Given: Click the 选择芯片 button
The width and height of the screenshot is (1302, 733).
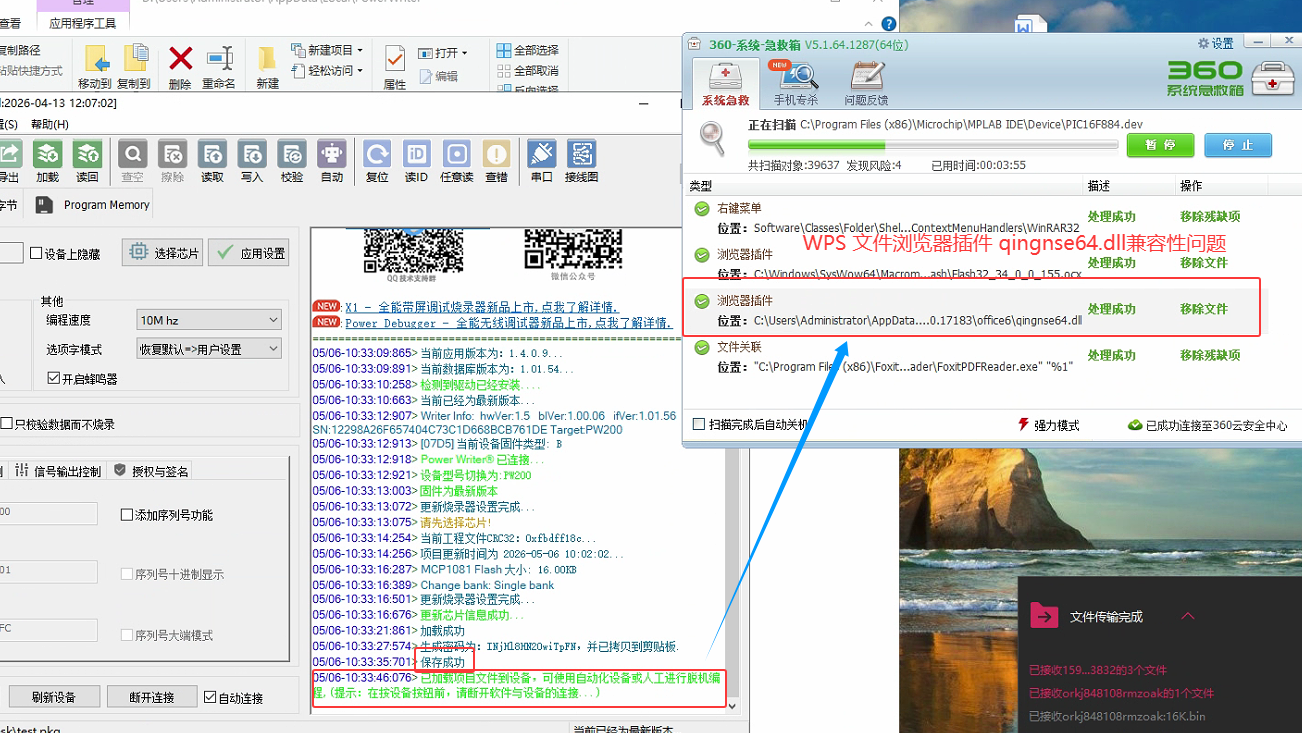Looking at the screenshot, I should click(x=163, y=253).
